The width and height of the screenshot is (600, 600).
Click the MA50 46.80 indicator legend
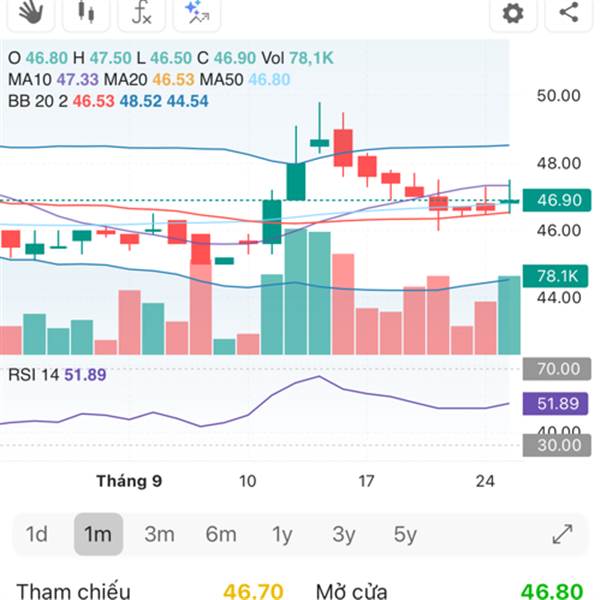(245, 80)
